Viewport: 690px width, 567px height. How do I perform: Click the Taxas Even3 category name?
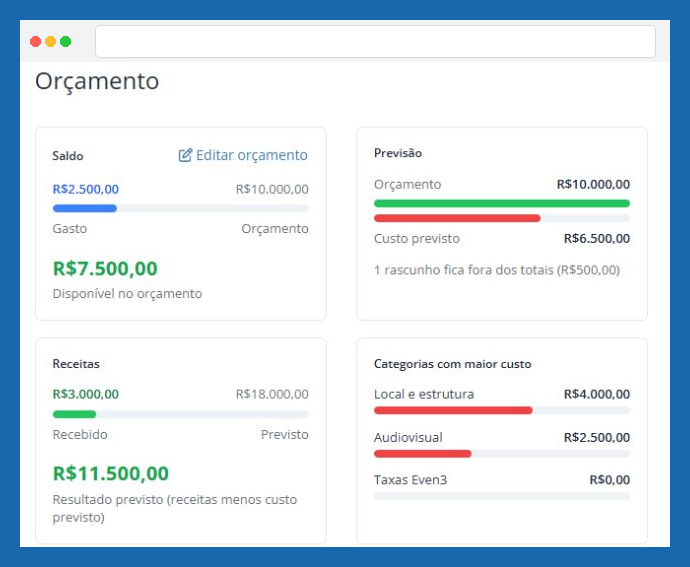[x=410, y=480]
